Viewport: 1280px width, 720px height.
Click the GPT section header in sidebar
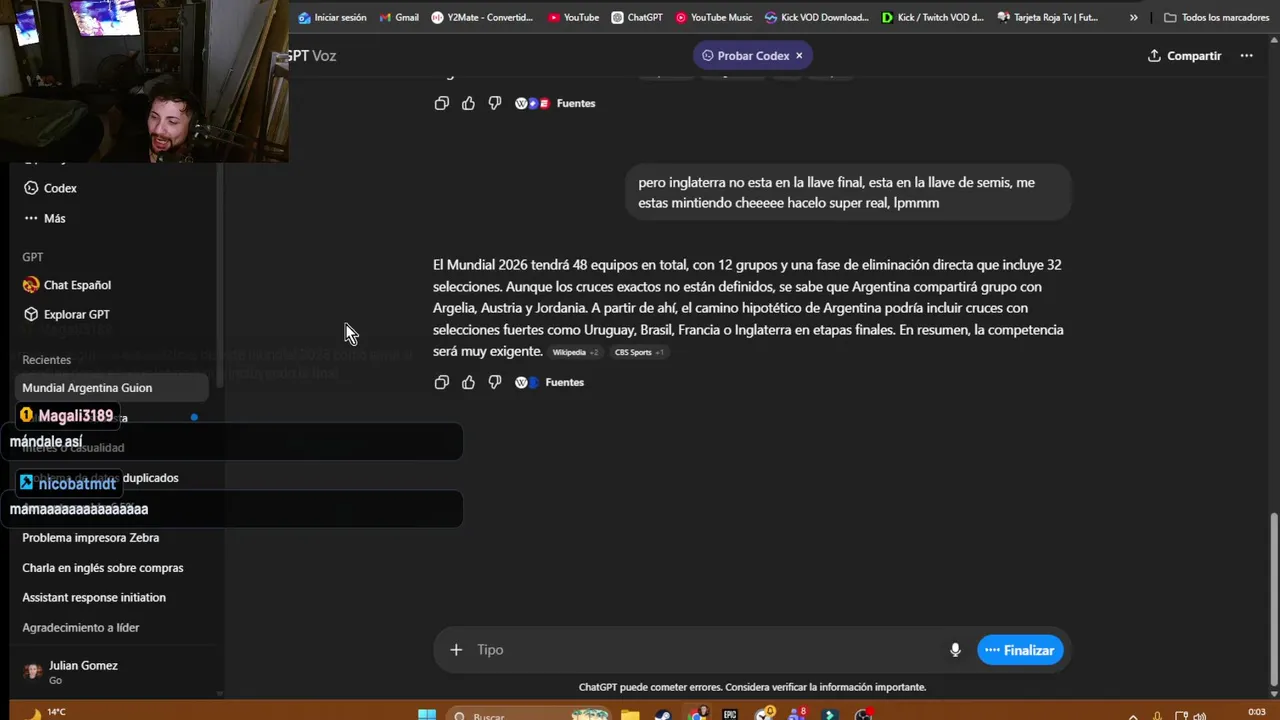tap(33, 257)
